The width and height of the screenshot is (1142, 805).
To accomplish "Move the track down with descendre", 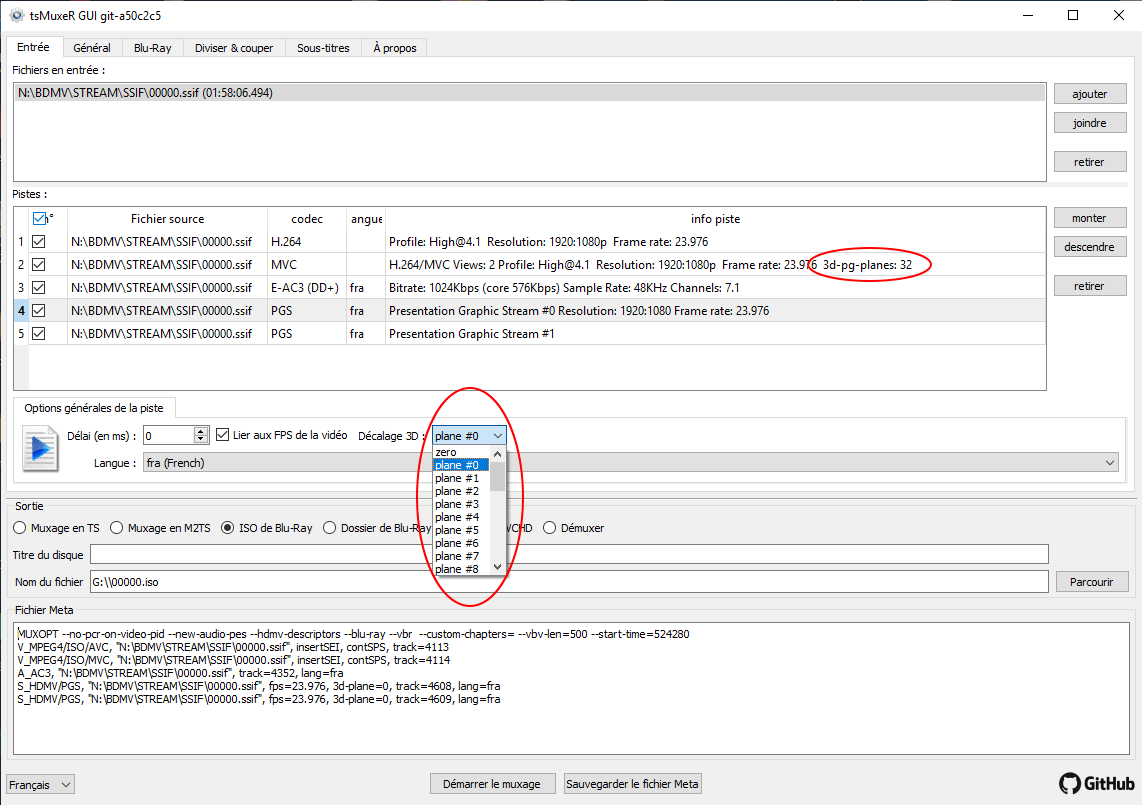I will pos(1090,247).
